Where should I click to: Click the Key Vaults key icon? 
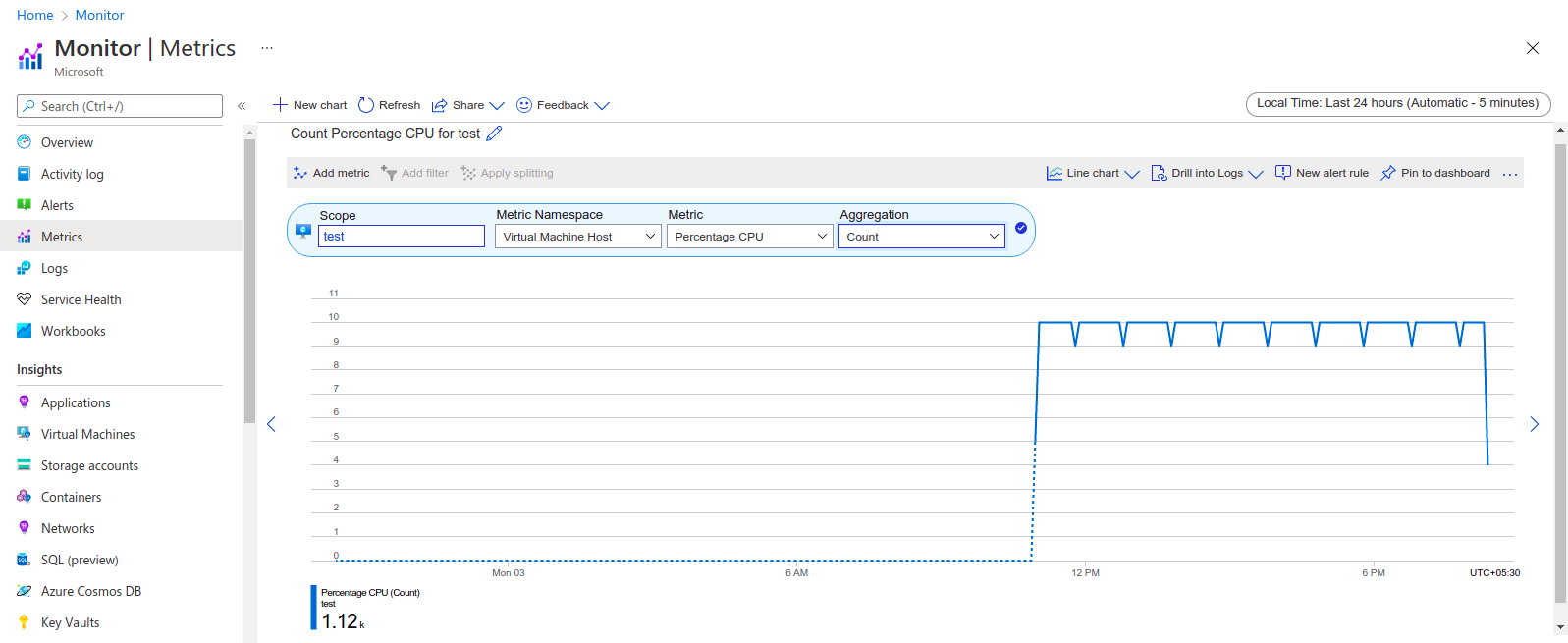[x=25, y=622]
